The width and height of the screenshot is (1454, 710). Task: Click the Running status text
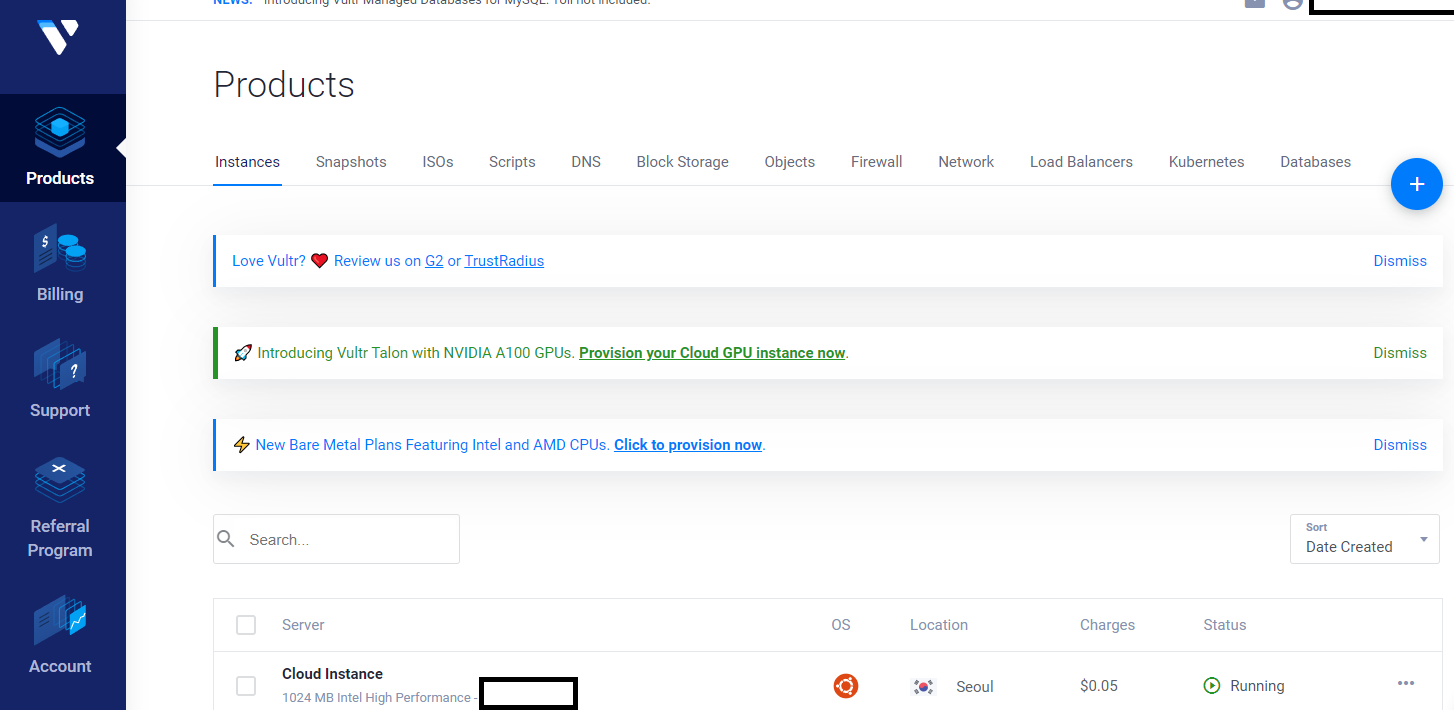coord(1257,686)
